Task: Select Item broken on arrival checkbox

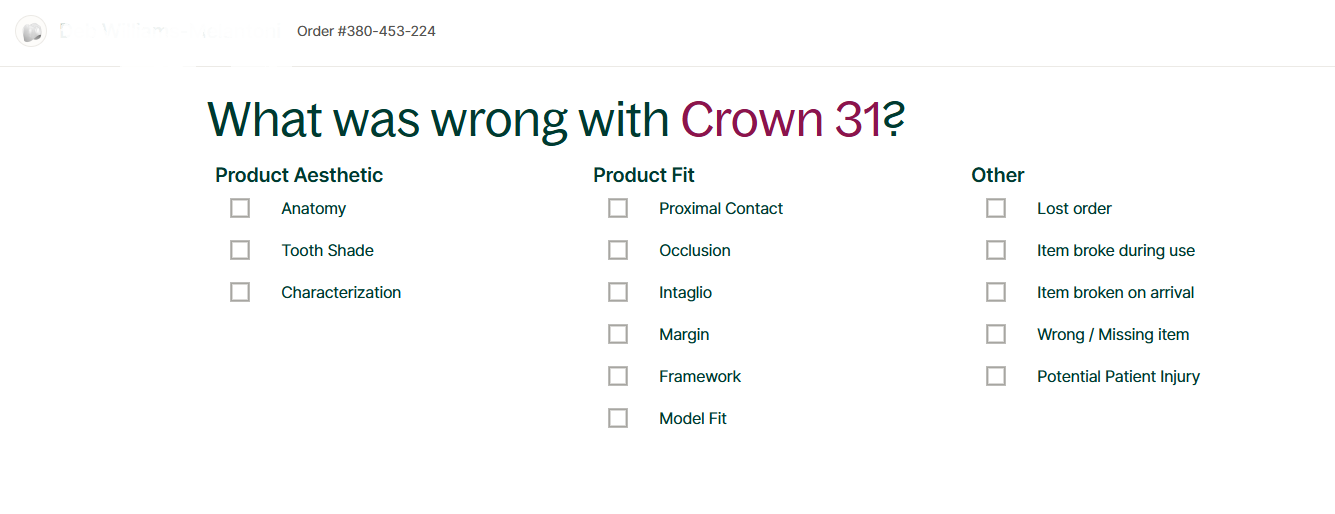Action: (996, 292)
